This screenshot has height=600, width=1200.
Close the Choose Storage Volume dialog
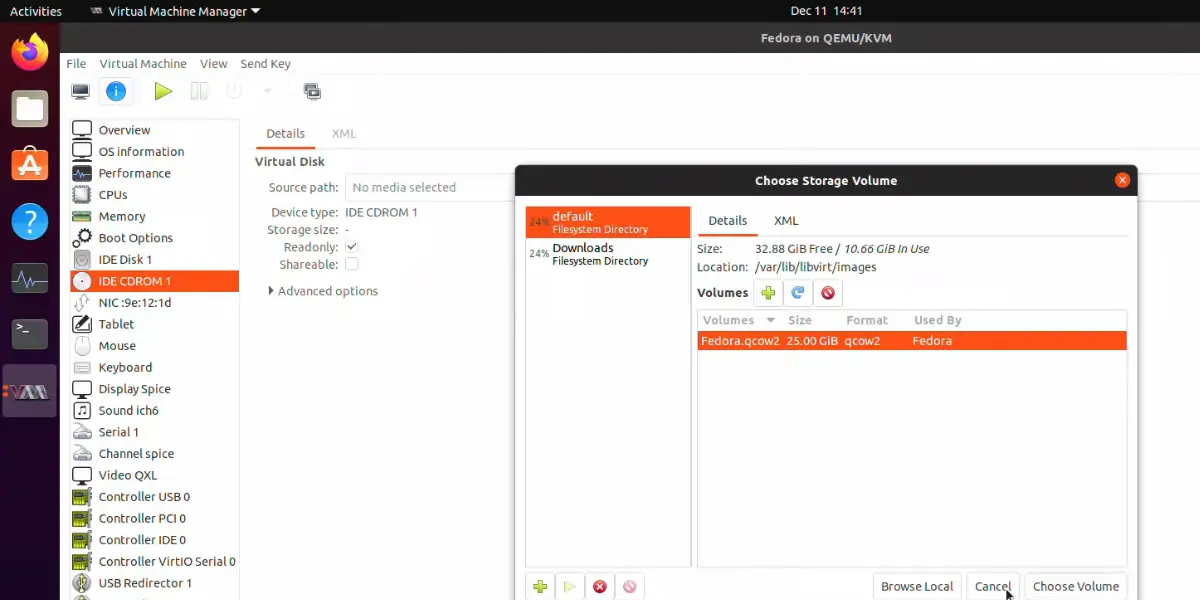(x=1122, y=181)
